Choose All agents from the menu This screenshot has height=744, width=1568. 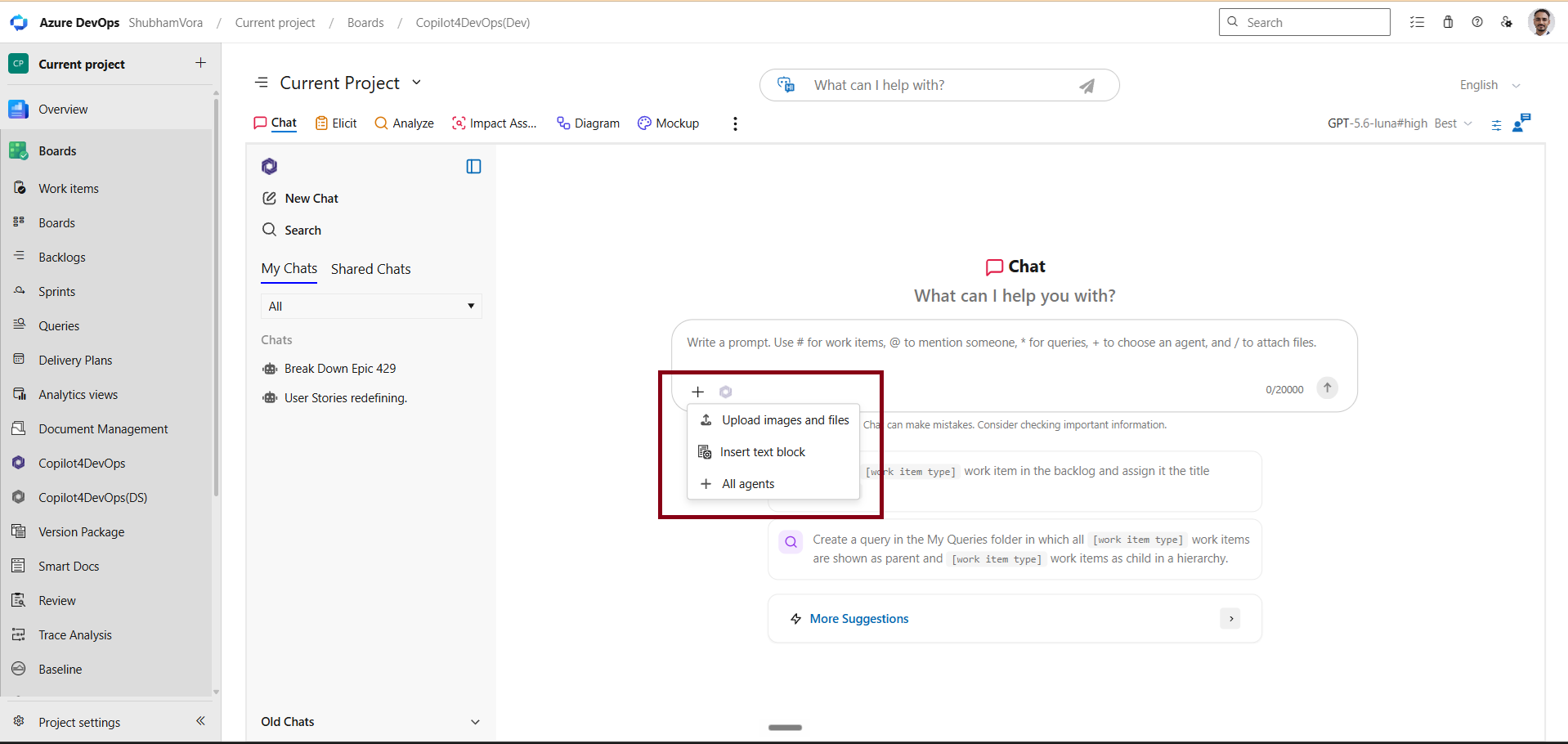coord(773,484)
